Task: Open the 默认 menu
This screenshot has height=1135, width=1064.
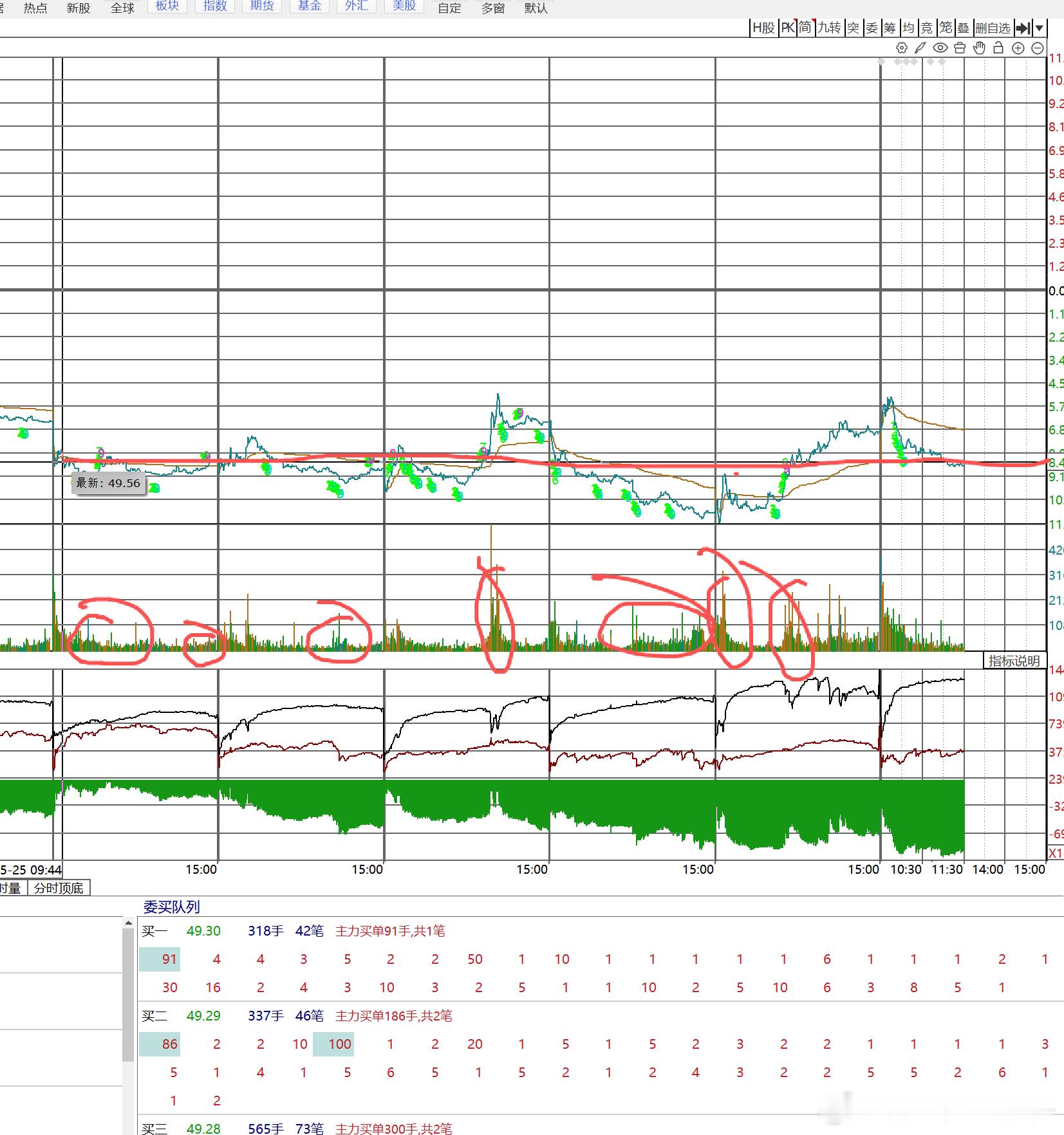Action: pyautogui.click(x=536, y=8)
